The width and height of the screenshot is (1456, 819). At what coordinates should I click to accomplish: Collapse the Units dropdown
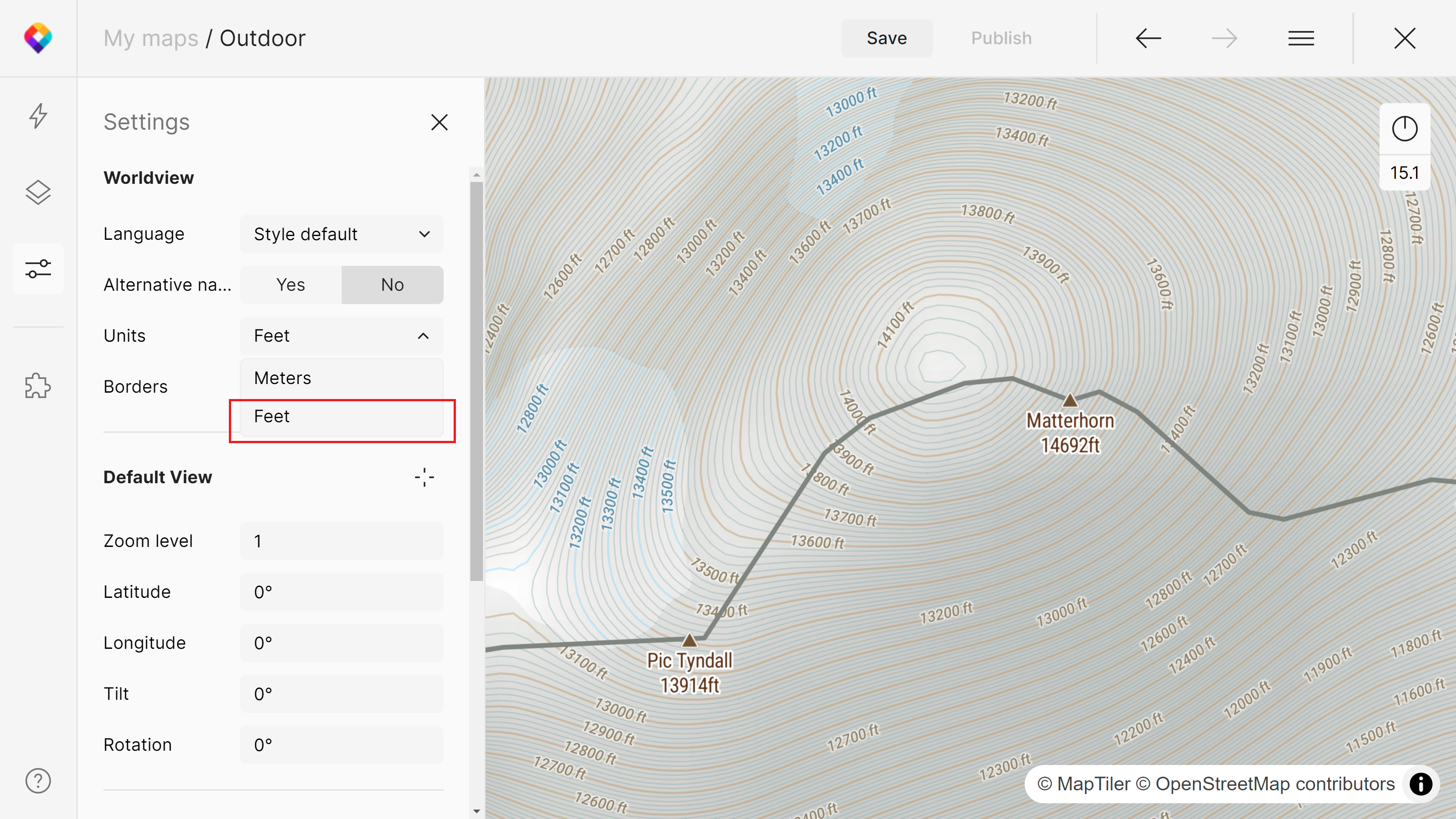pyautogui.click(x=341, y=336)
